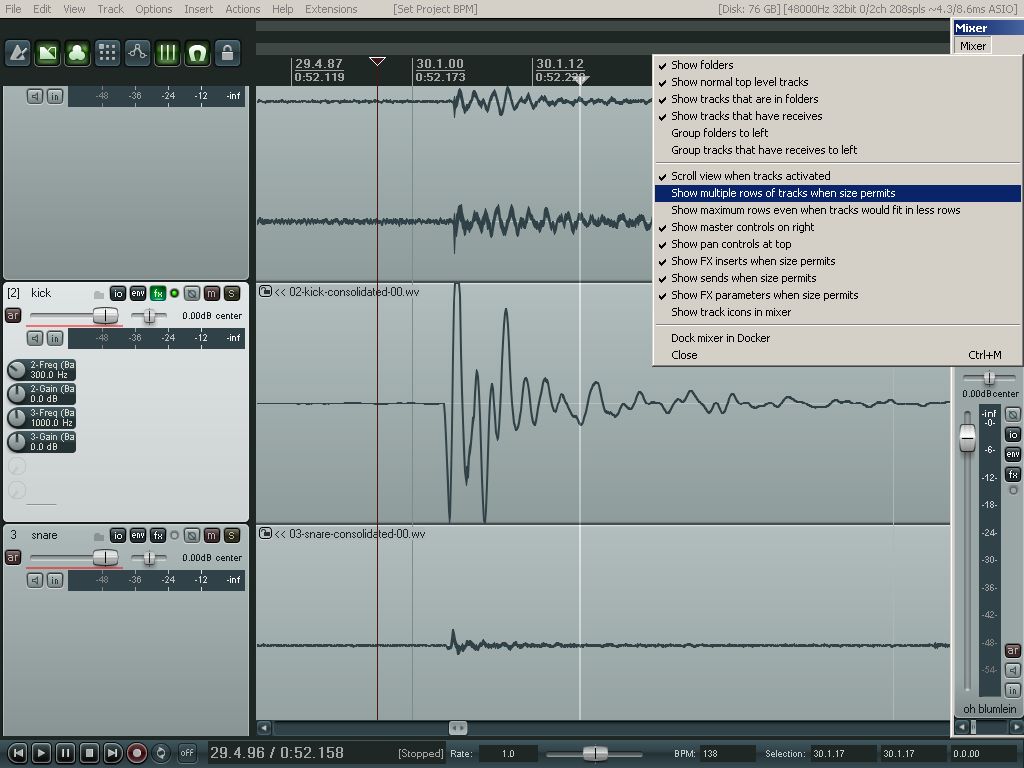Click the automation 'ar' button on kick track
Image resolution: width=1024 pixels, height=768 pixels.
point(13,315)
